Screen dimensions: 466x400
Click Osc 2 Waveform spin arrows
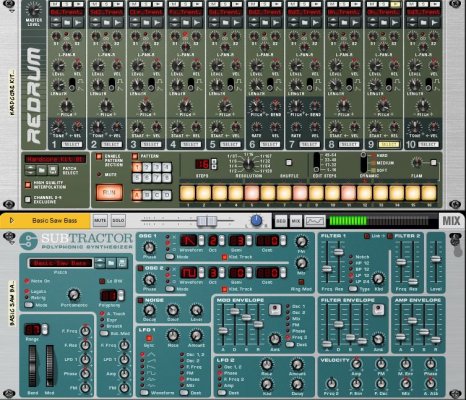point(201,273)
